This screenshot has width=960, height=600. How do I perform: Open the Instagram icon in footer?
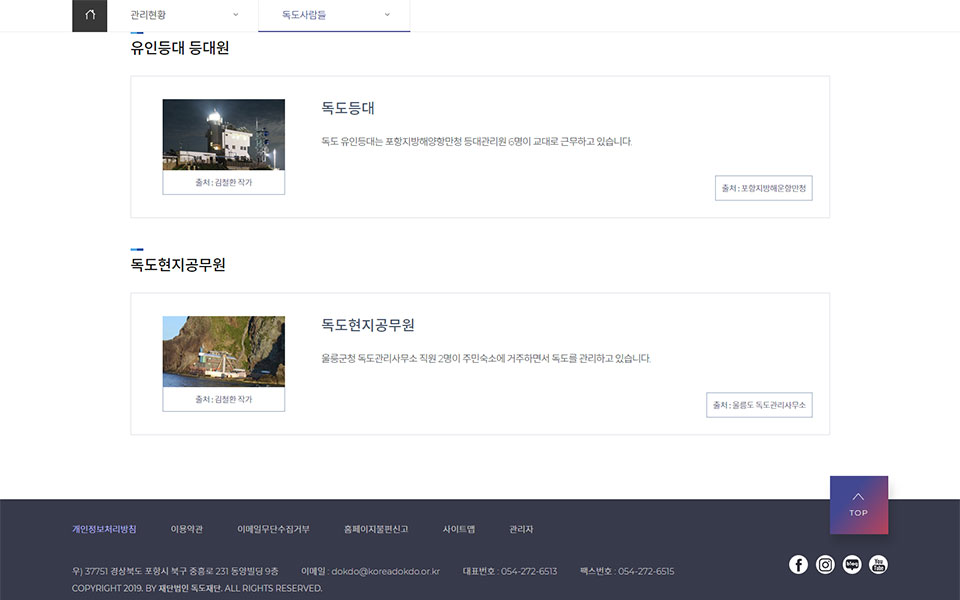(x=825, y=564)
